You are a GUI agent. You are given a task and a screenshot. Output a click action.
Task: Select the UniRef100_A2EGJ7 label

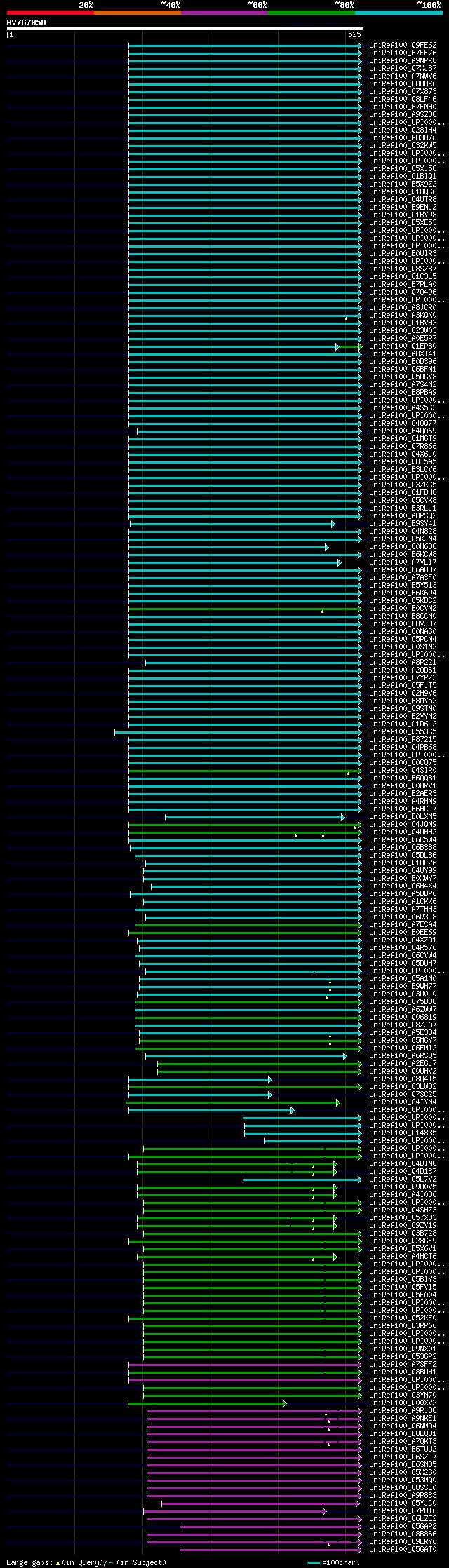point(403,1064)
